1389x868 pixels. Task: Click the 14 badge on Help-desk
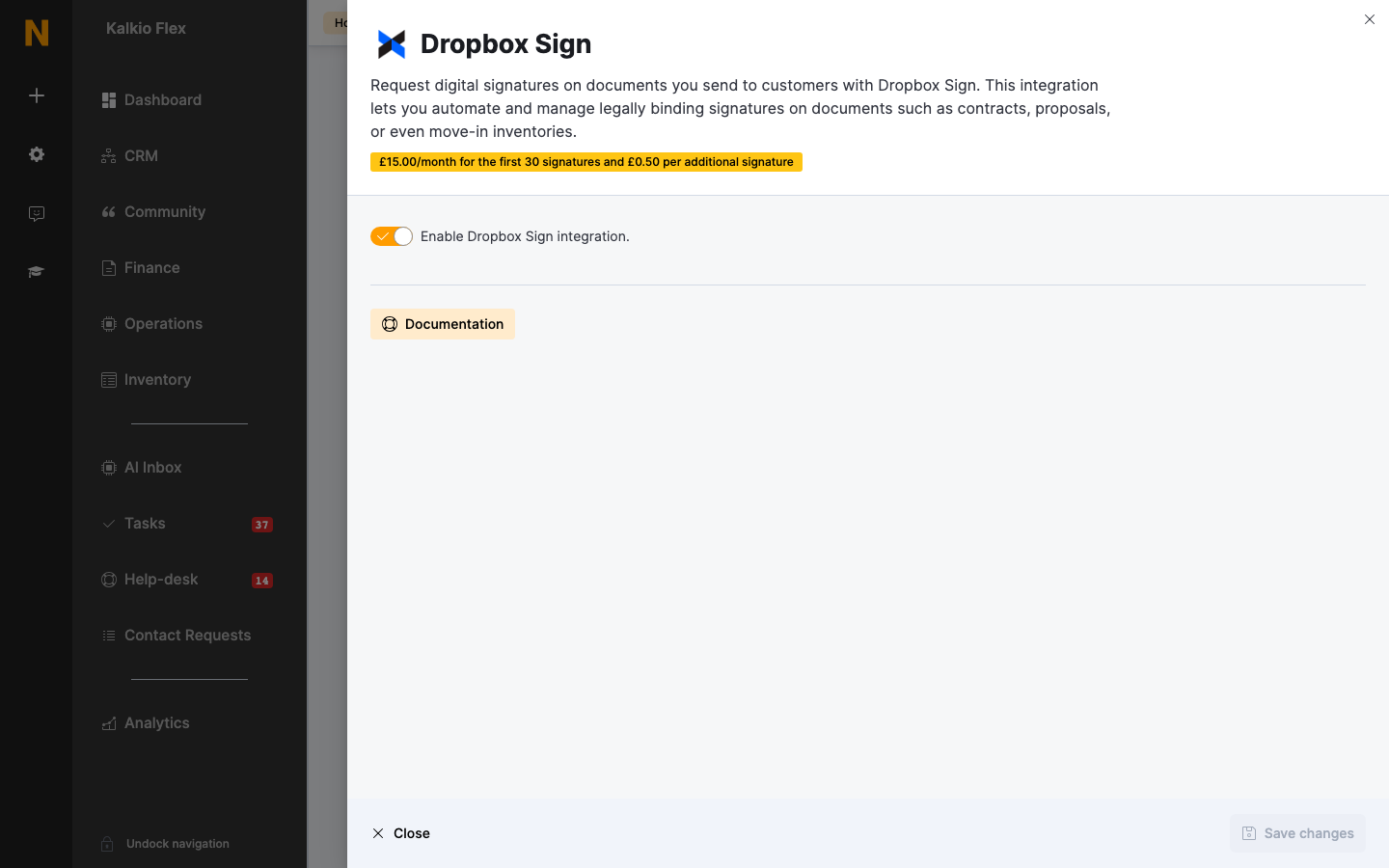[x=262, y=581]
